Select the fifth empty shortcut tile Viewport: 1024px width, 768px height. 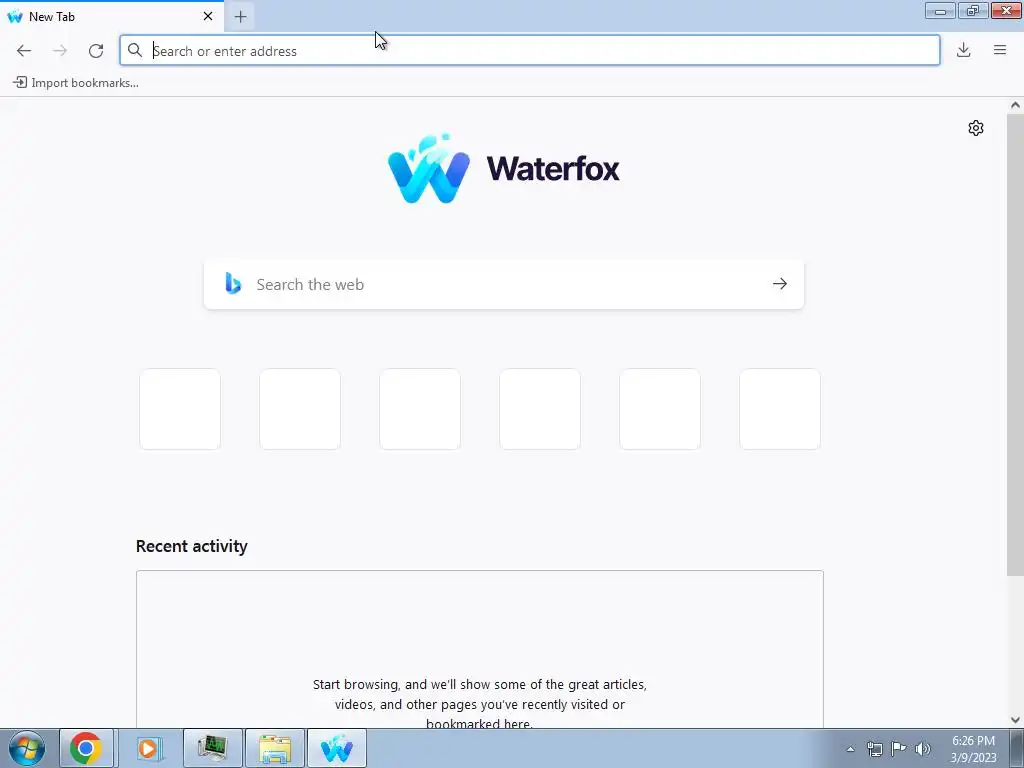[x=660, y=409]
